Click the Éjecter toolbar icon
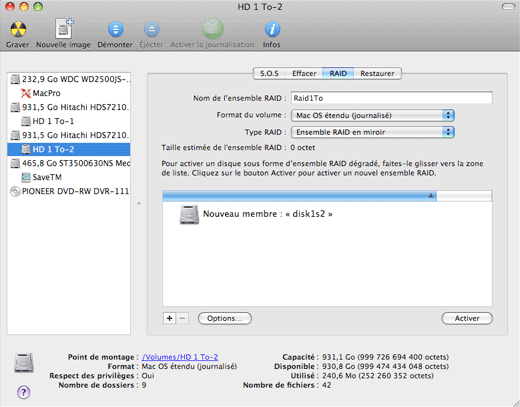Screen dimensions: 520x407 152,29
